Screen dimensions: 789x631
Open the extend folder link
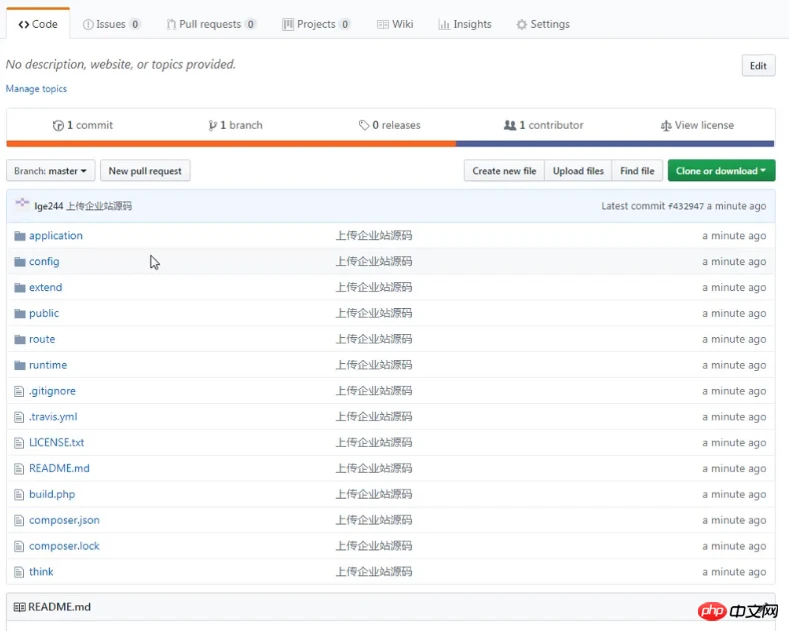click(x=46, y=288)
